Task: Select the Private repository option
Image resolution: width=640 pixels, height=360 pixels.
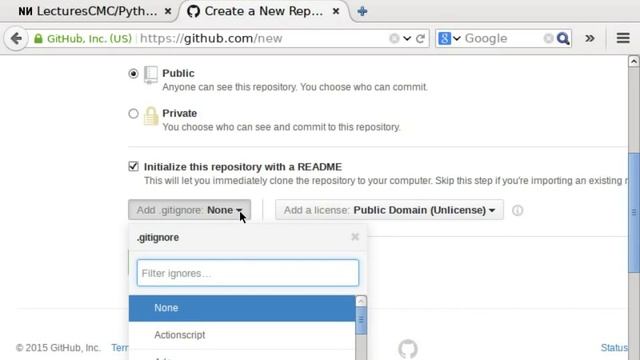Action: point(133,113)
